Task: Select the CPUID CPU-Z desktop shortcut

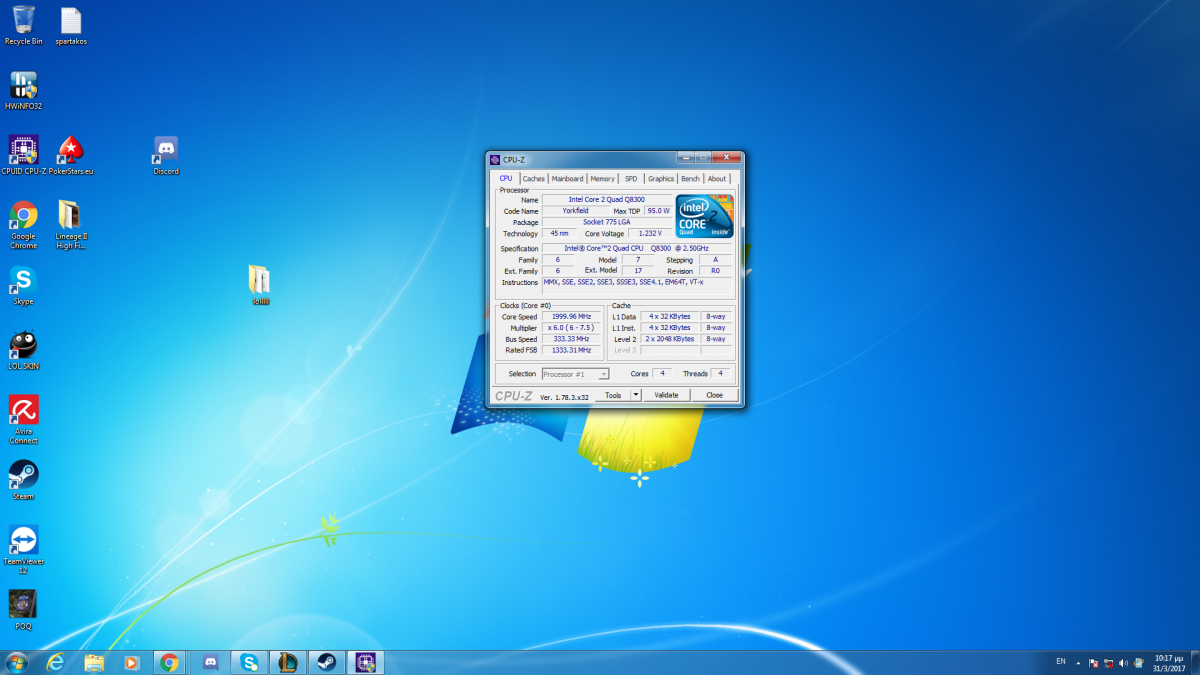Action: [x=24, y=155]
